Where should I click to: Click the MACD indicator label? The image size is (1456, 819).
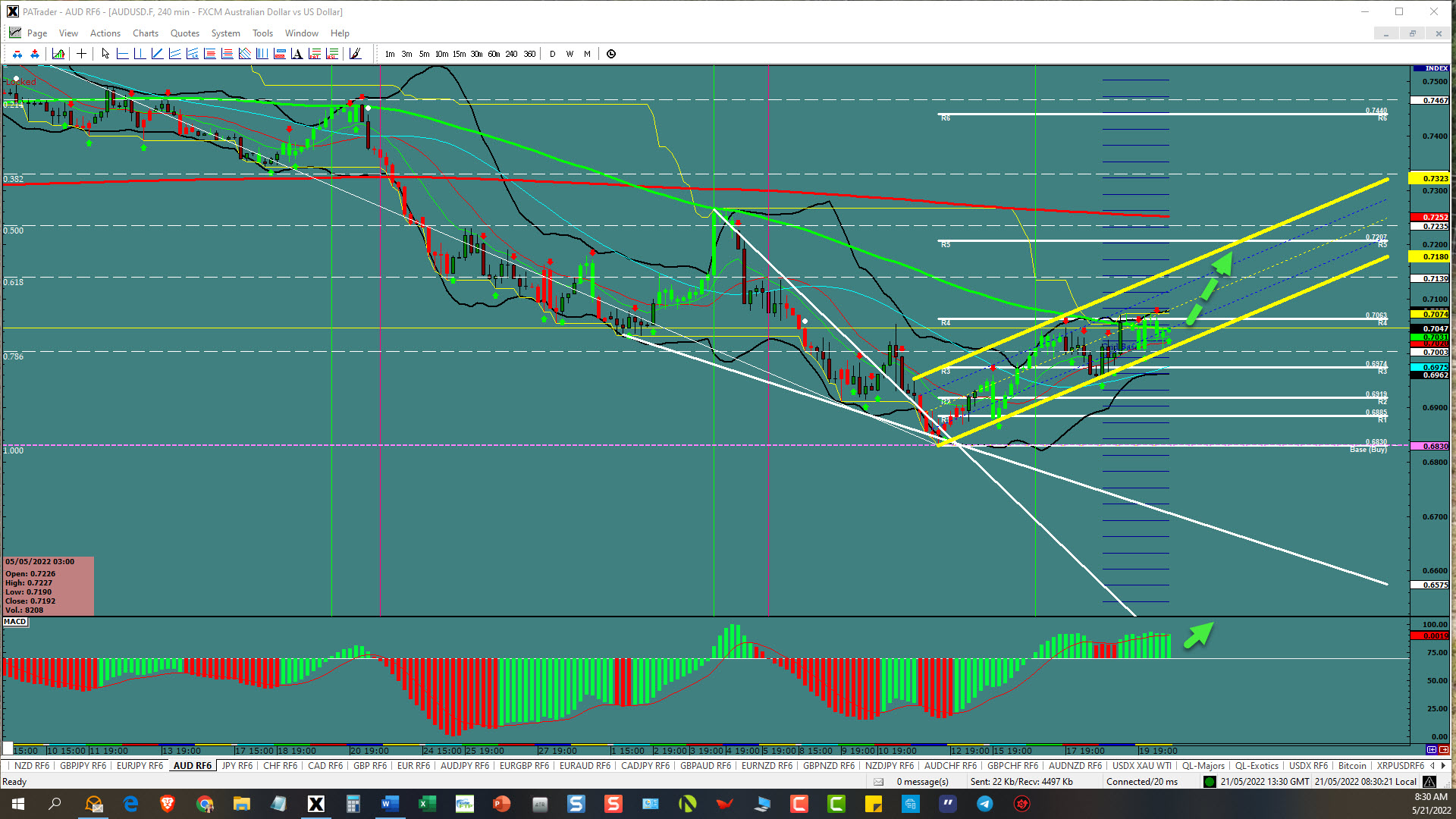click(15, 622)
